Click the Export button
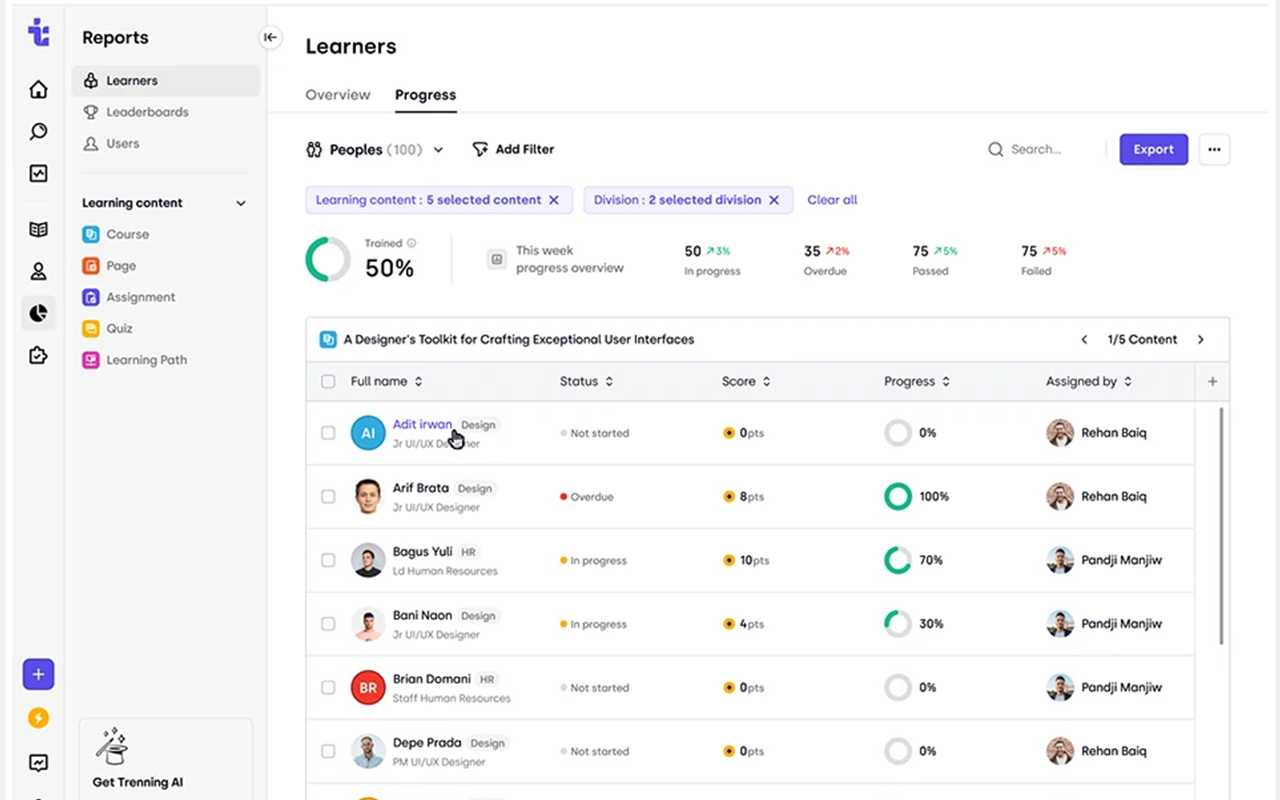 [x=1153, y=148]
